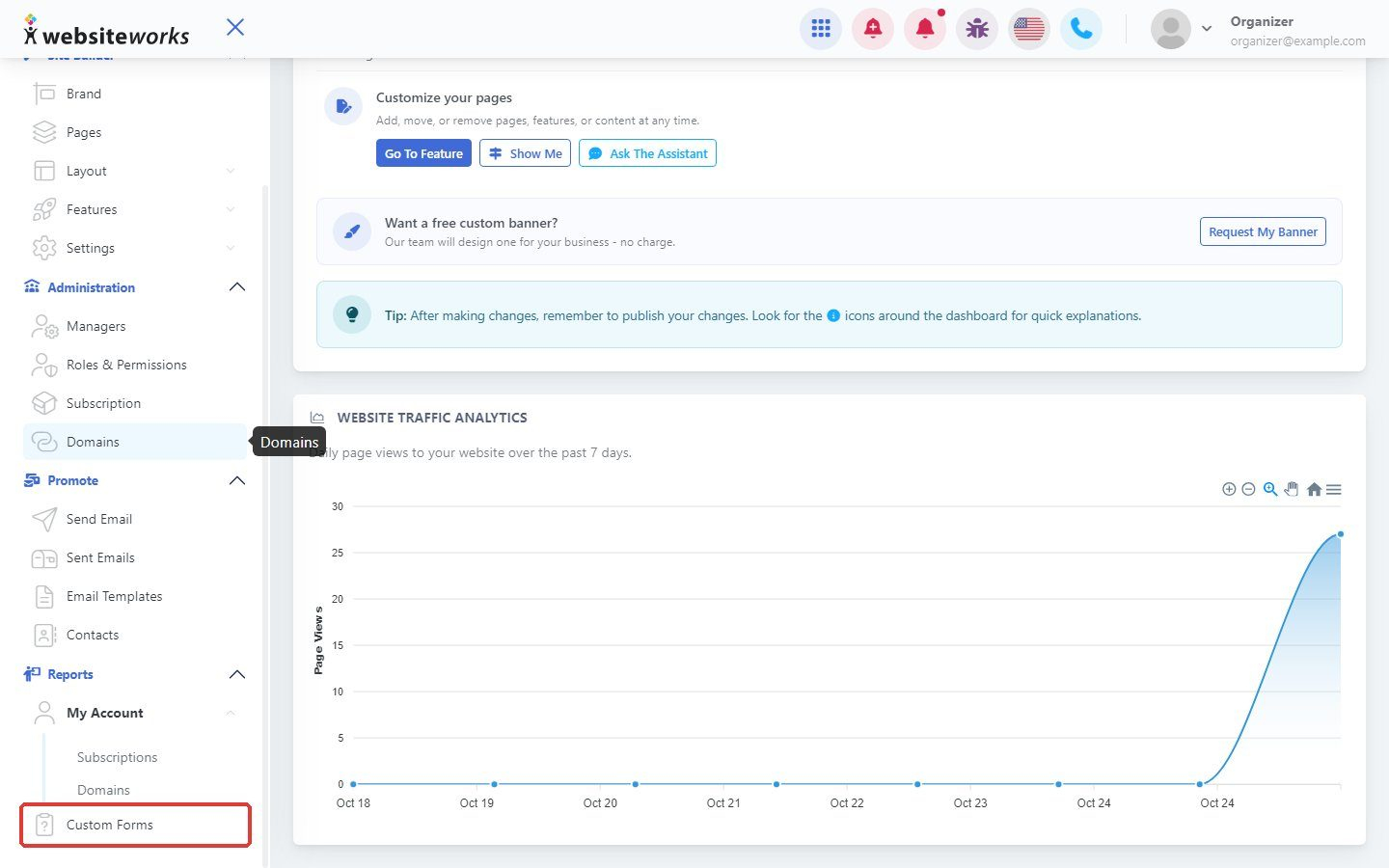Click the Go To Feature button
This screenshot has height=868, width=1389.
tap(423, 153)
